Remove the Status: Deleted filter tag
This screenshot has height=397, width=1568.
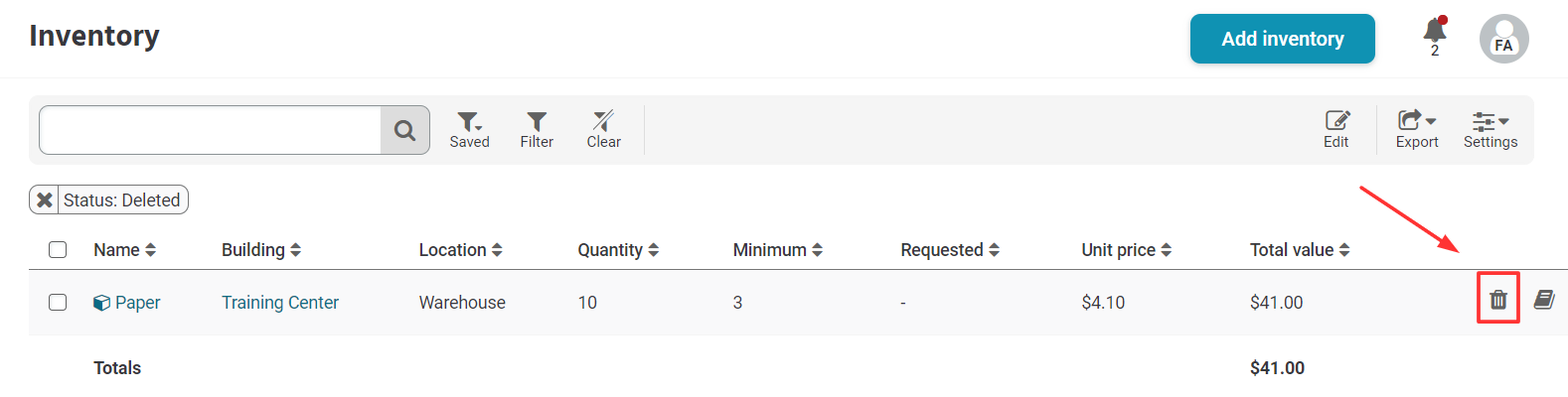tap(45, 200)
